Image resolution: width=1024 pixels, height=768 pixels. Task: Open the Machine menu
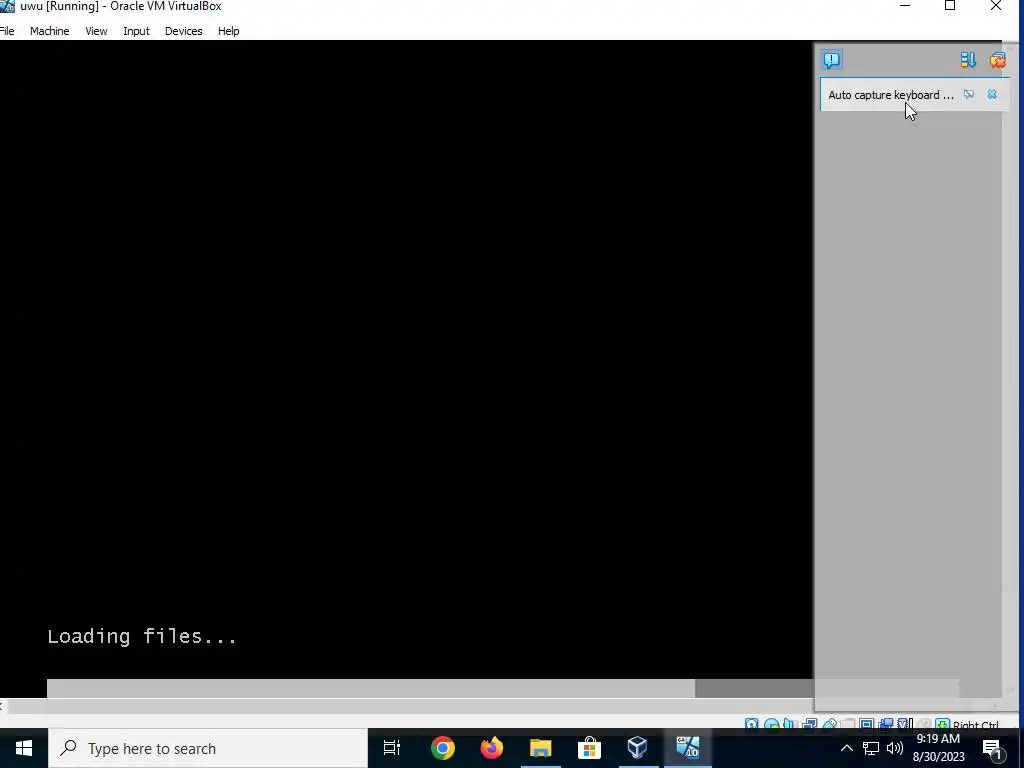click(x=50, y=31)
